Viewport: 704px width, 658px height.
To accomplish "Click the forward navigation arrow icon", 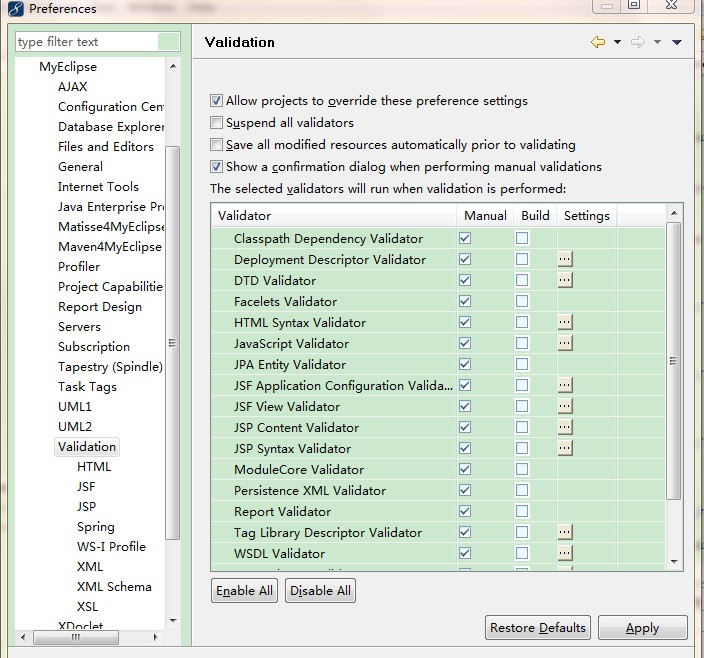I will pos(637,42).
